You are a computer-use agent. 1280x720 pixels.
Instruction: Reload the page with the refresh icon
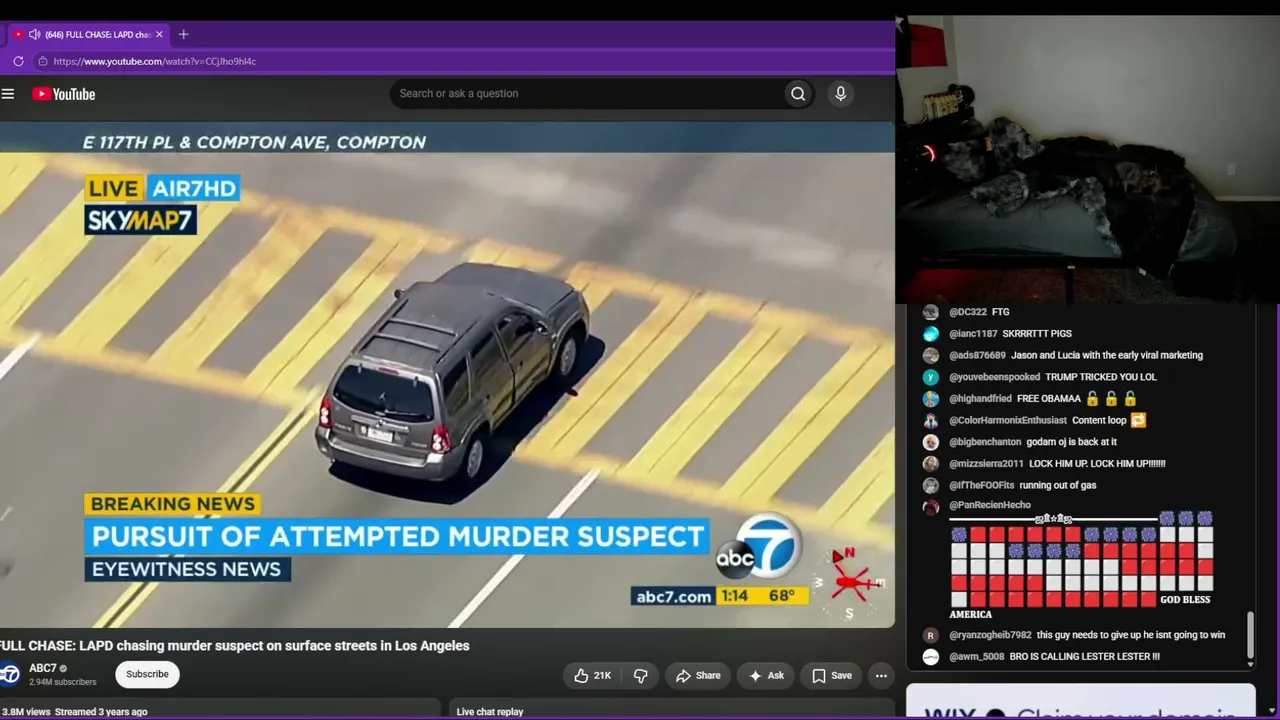[18, 61]
